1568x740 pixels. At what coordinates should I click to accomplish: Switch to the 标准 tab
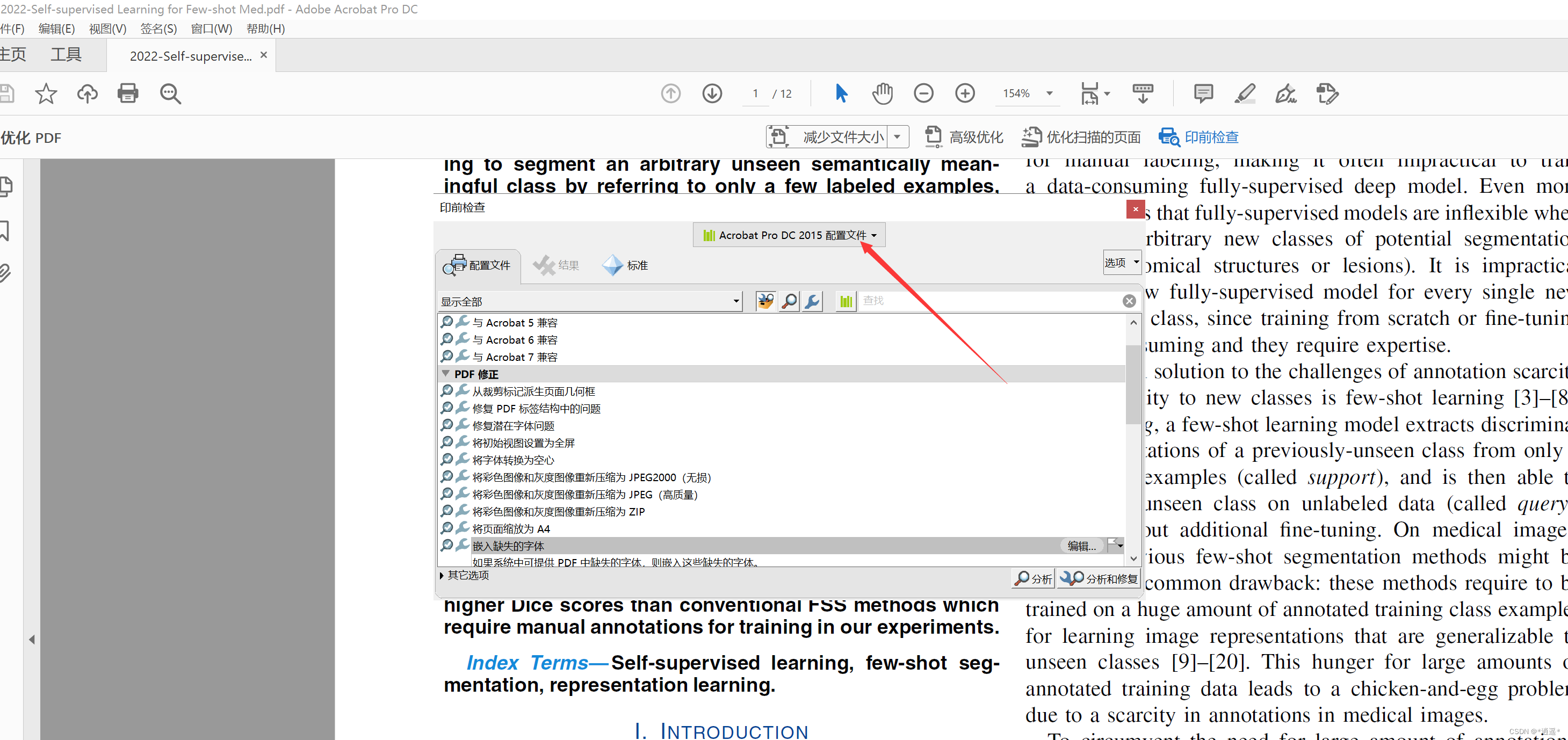626,265
